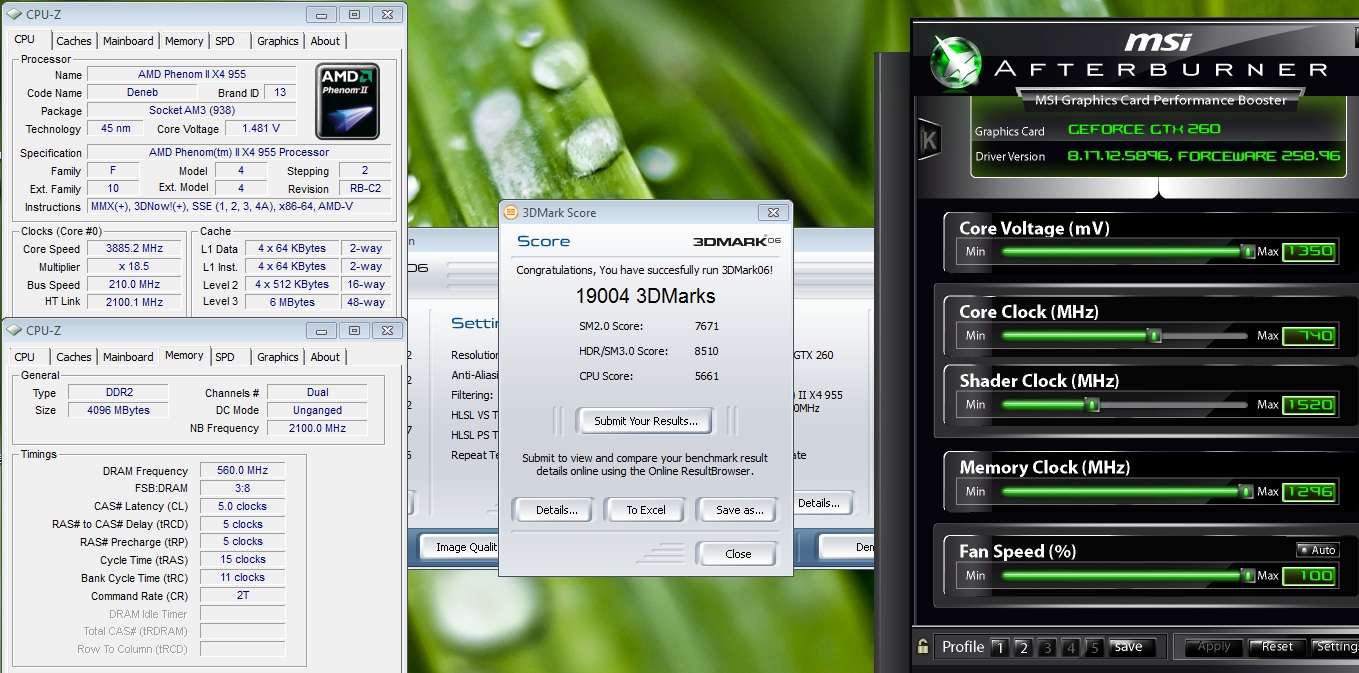Click the Core Voltage slider handle
The width and height of the screenshot is (1359, 673).
[x=1247, y=252]
